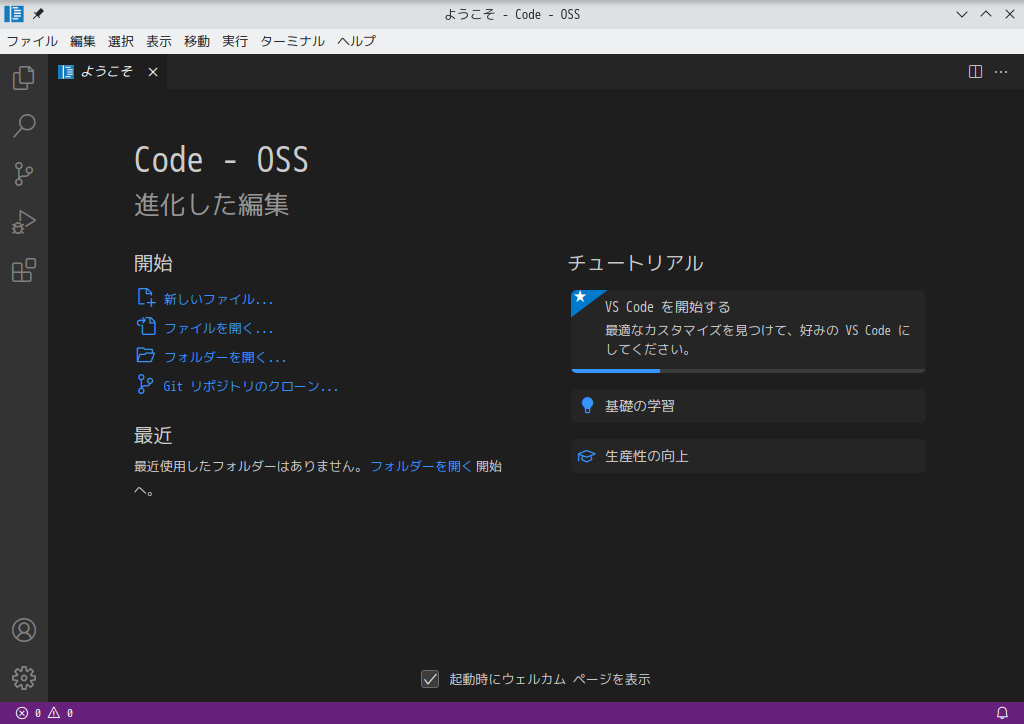
Task: Click the star badge on VS Code を開始する
Action: click(x=580, y=297)
